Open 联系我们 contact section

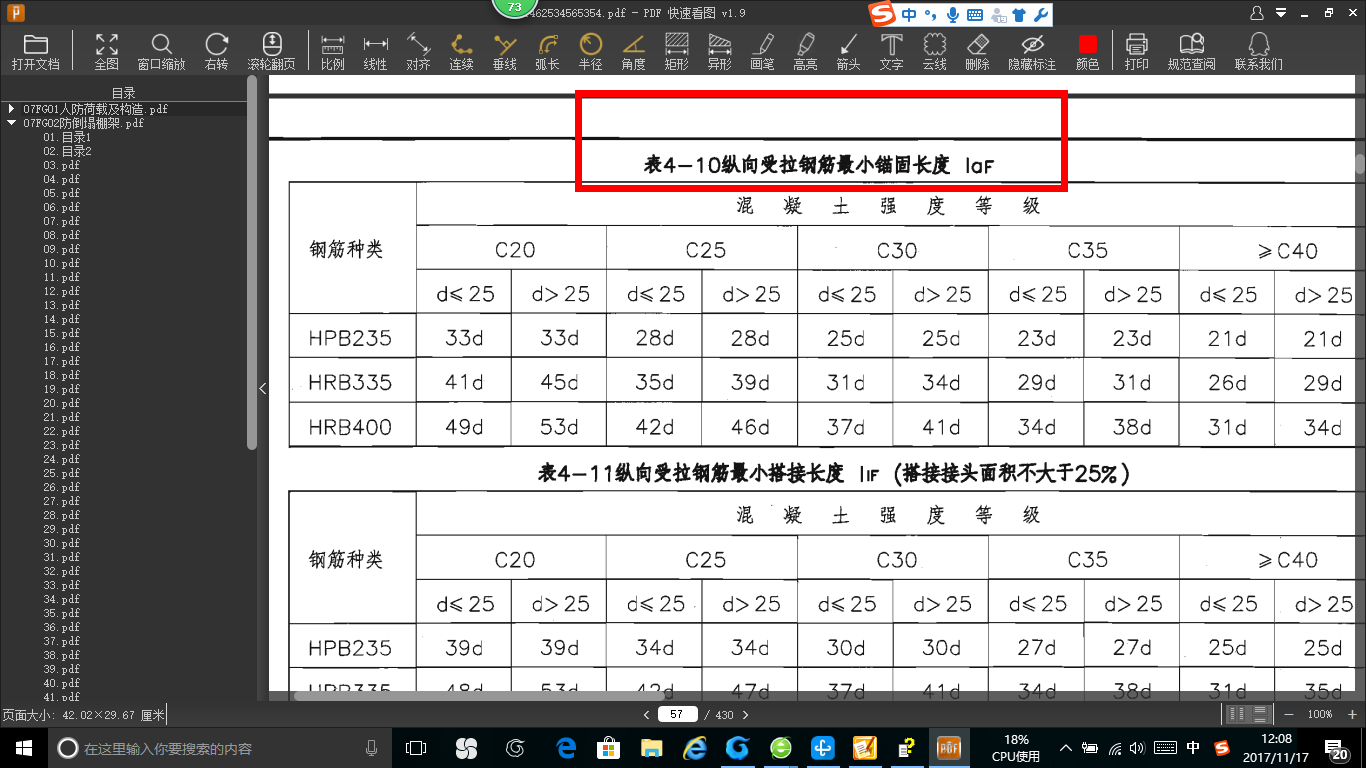coord(1257,50)
